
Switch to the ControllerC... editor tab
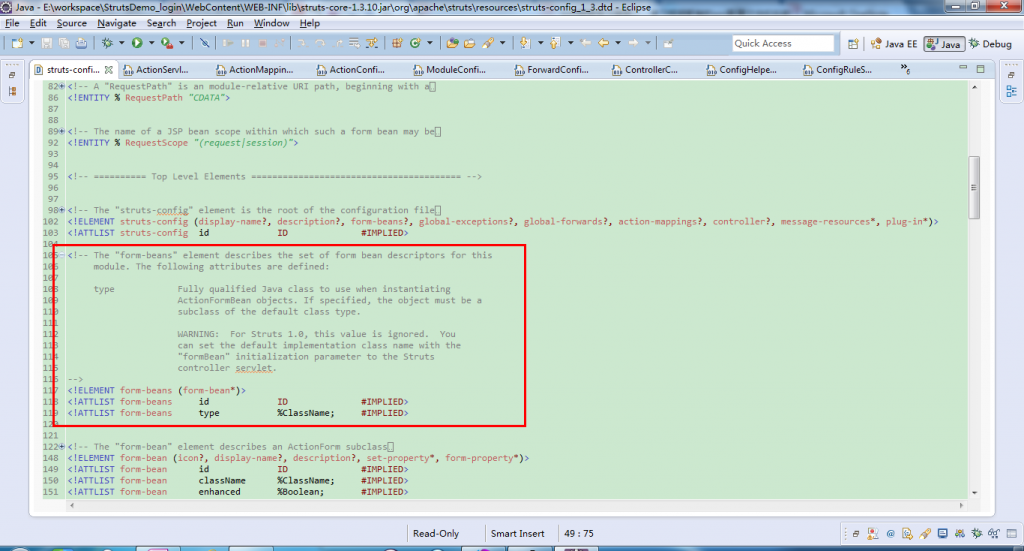click(x=645, y=69)
